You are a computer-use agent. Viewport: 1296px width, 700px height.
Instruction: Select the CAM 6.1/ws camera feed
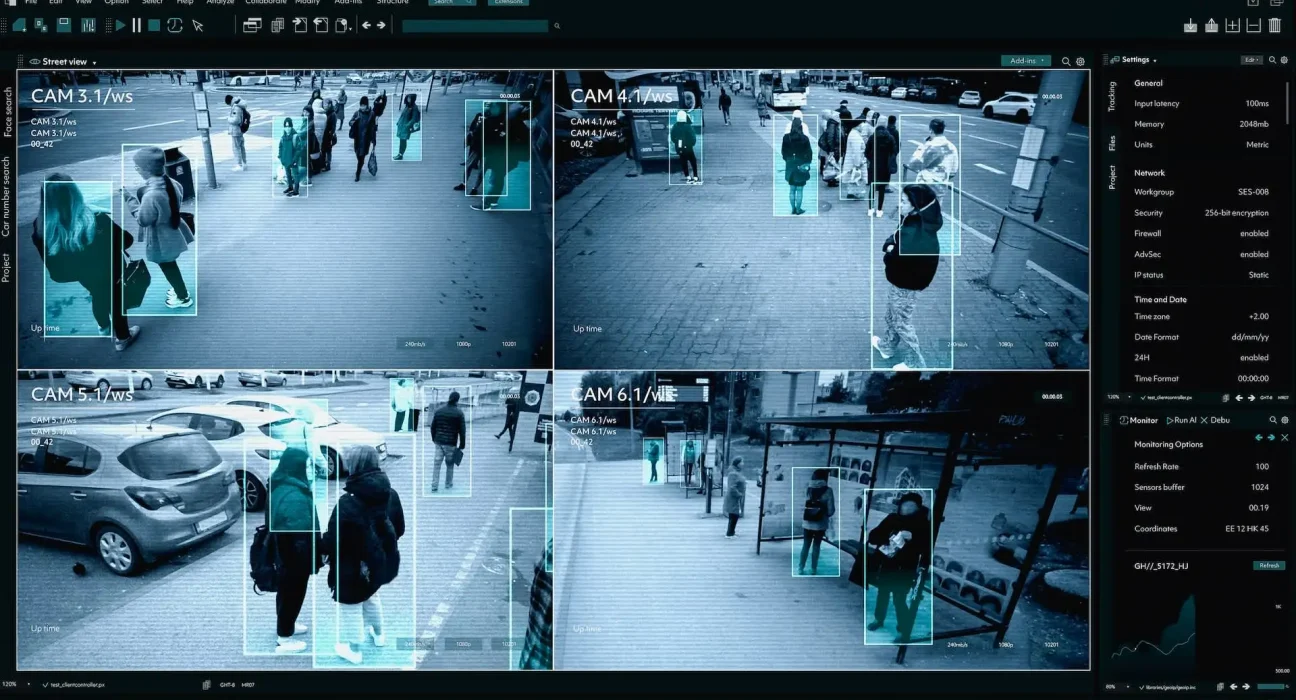click(x=822, y=520)
